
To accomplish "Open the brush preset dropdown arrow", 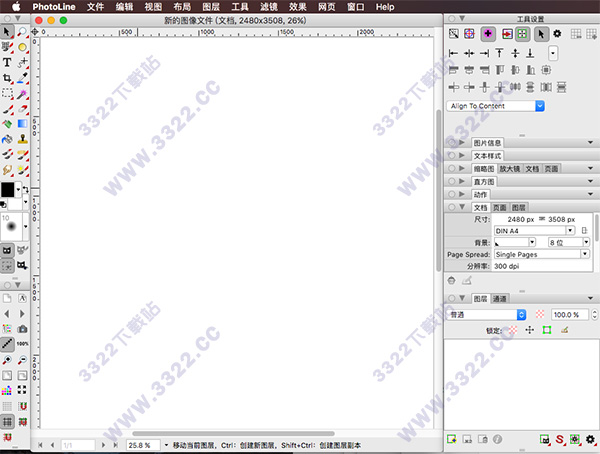I will point(26,227).
